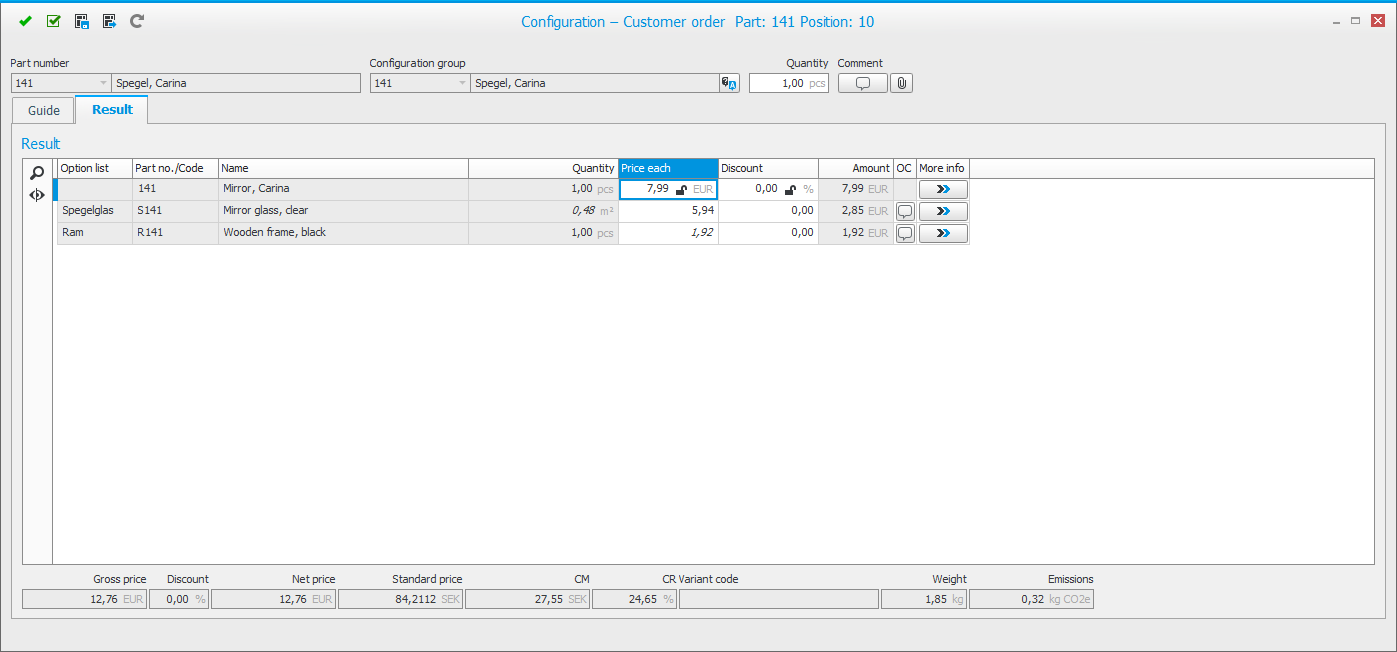Show more info for Mirror, Carina row
The image size is (1397, 652).
[943, 189]
